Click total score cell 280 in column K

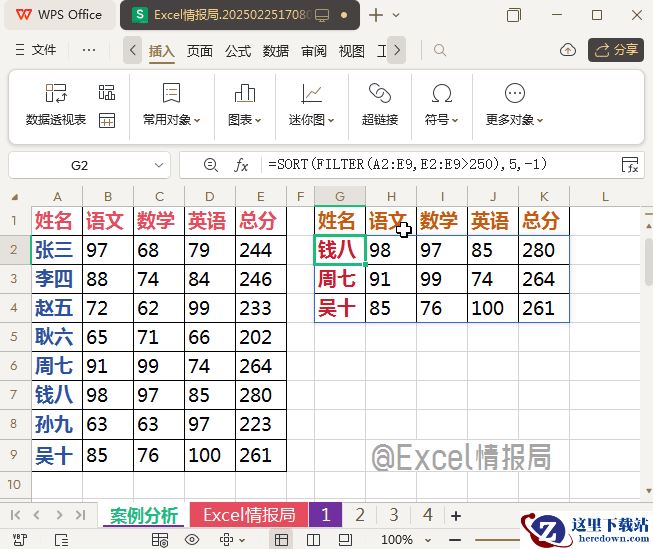tap(544, 250)
